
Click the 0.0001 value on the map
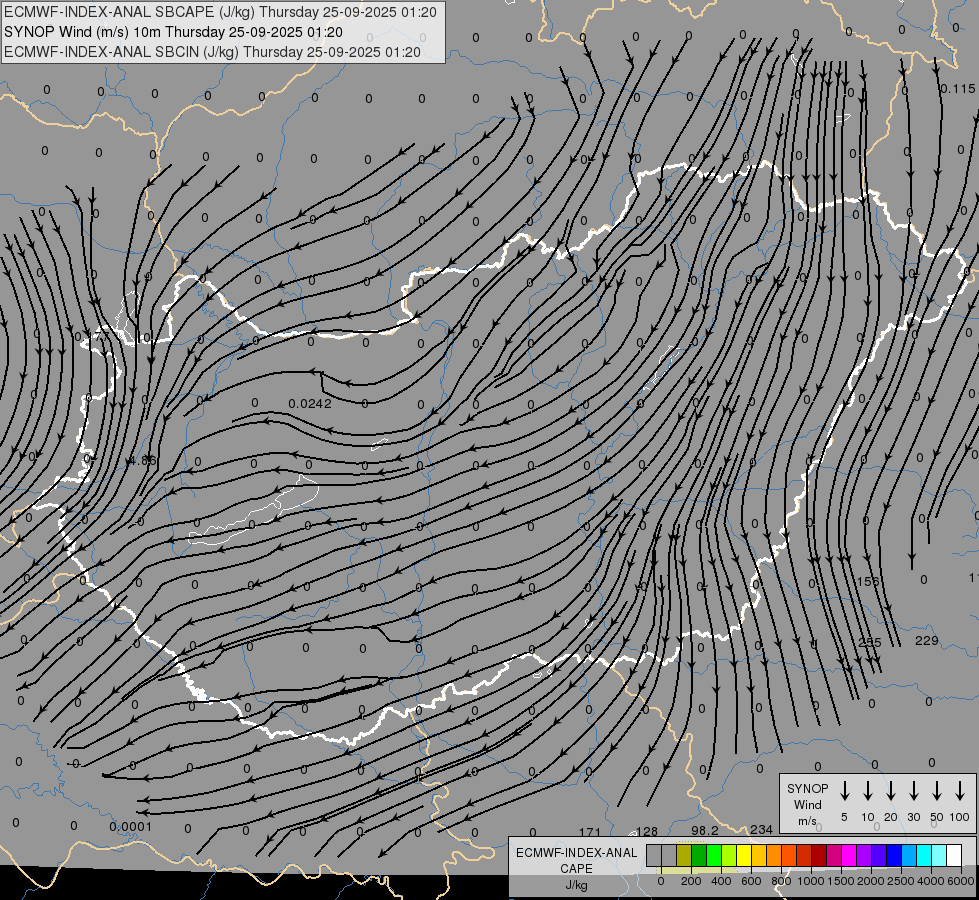[x=130, y=826]
